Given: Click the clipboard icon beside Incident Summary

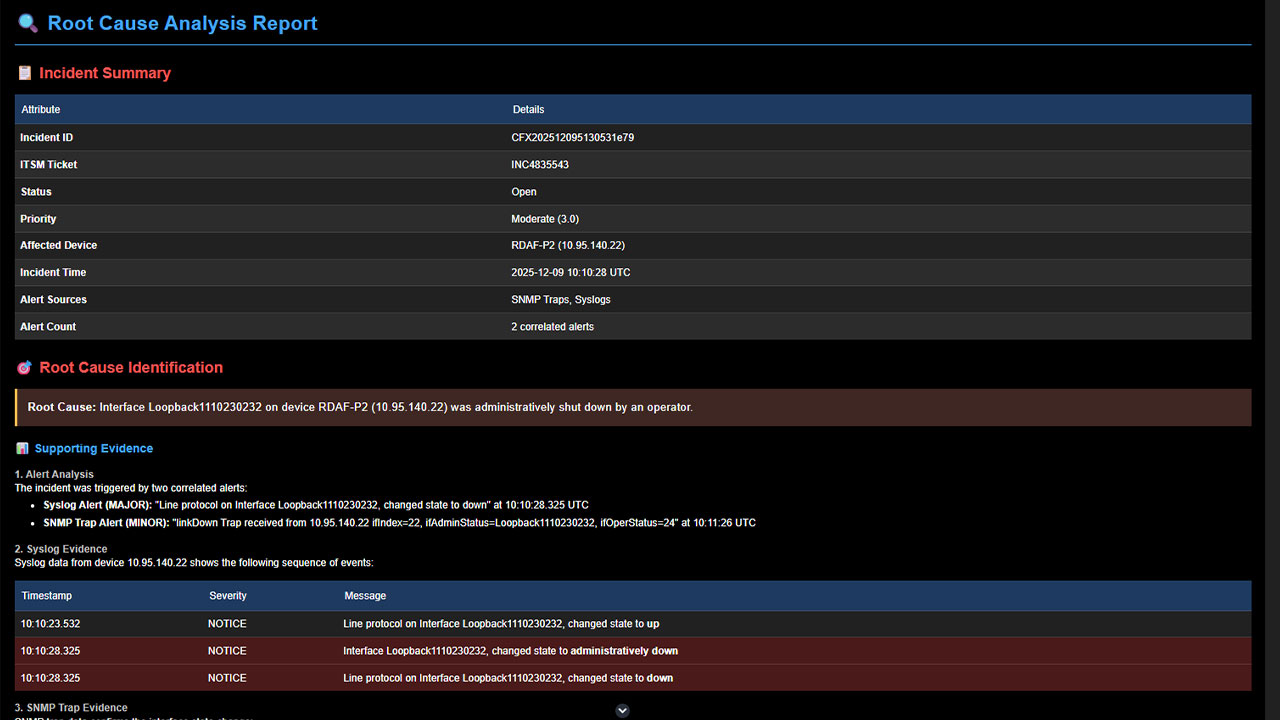Looking at the screenshot, I should [24, 73].
